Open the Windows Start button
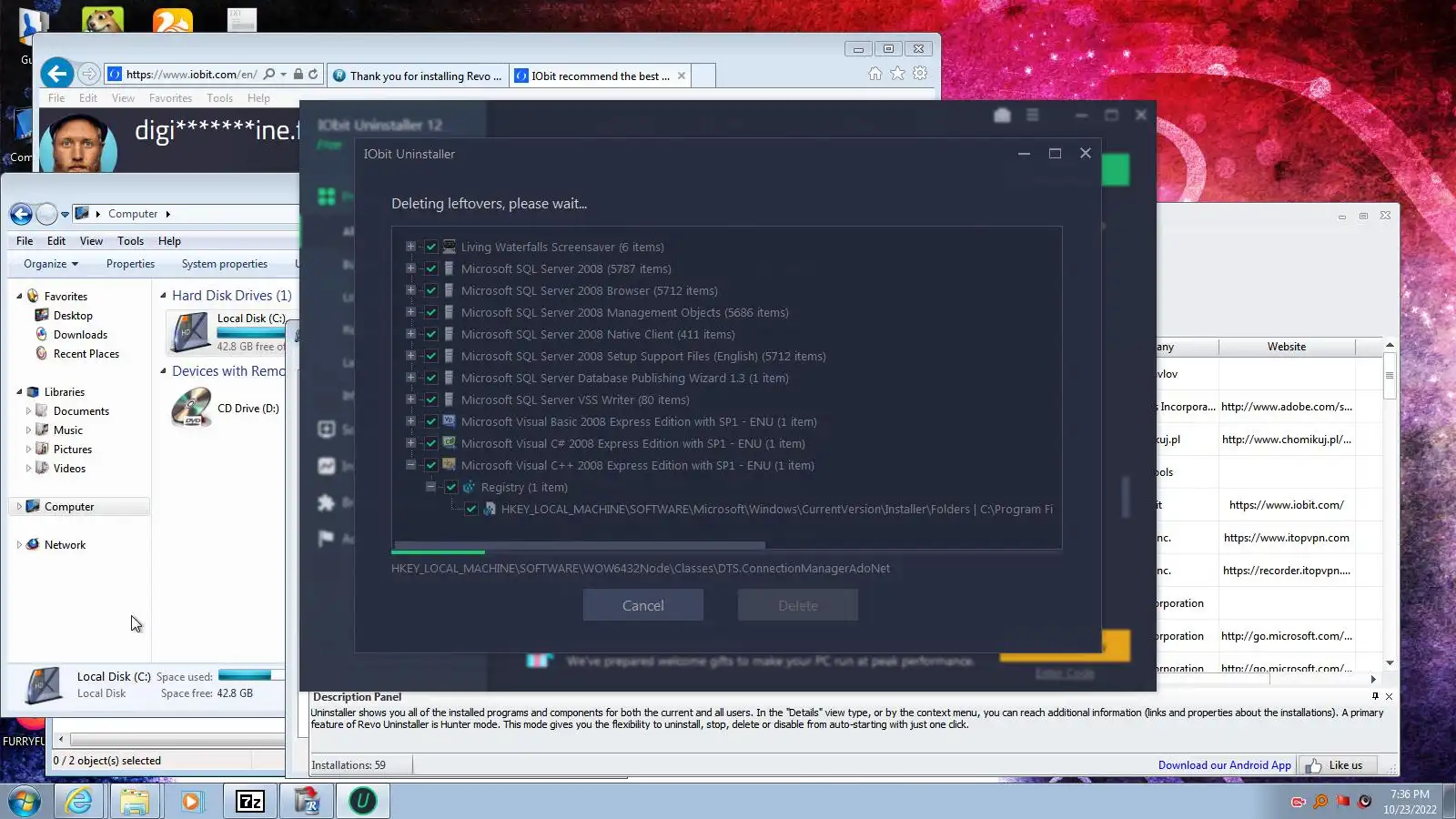 click(x=25, y=801)
